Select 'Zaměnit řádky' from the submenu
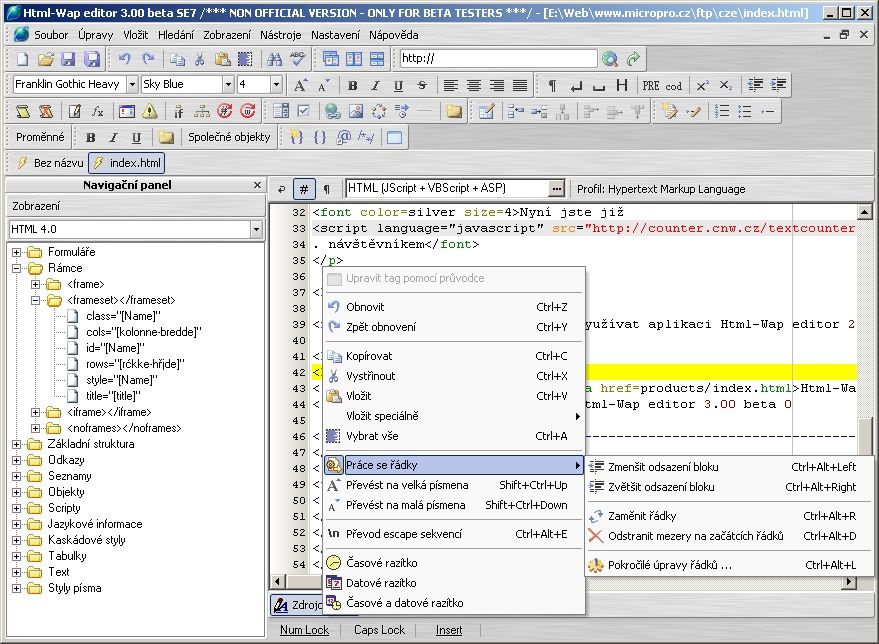Screen dimensions: 879x644 [642, 516]
